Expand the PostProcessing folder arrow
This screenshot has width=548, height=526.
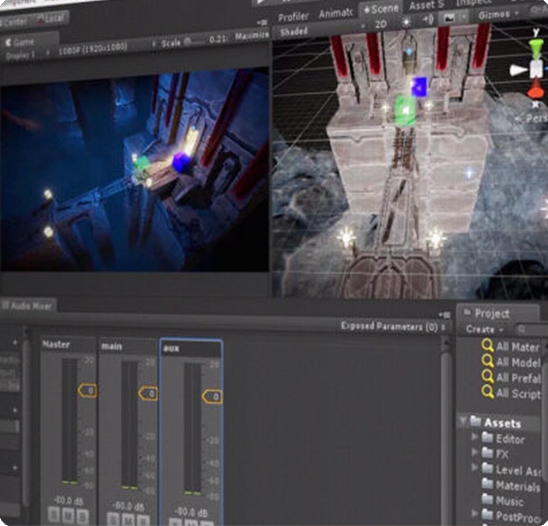tap(474, 513)
